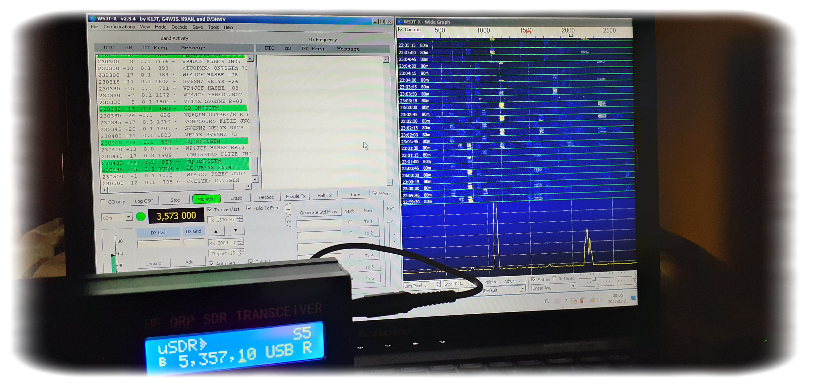Click the Log QSO button
Image resolution: width=816 pixels, height=386 pixels.
point(144,200)
